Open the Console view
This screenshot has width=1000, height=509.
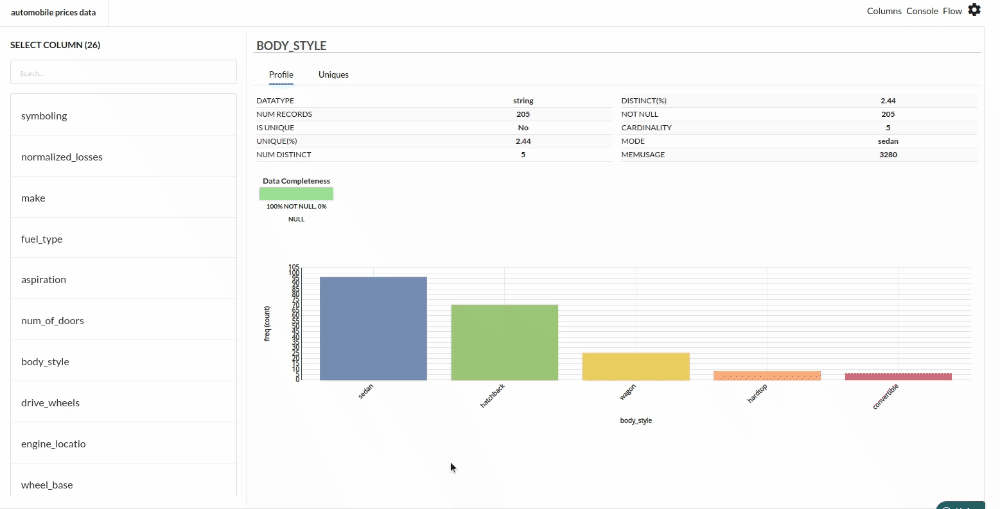pyautogui.click(x=922, y=11)
